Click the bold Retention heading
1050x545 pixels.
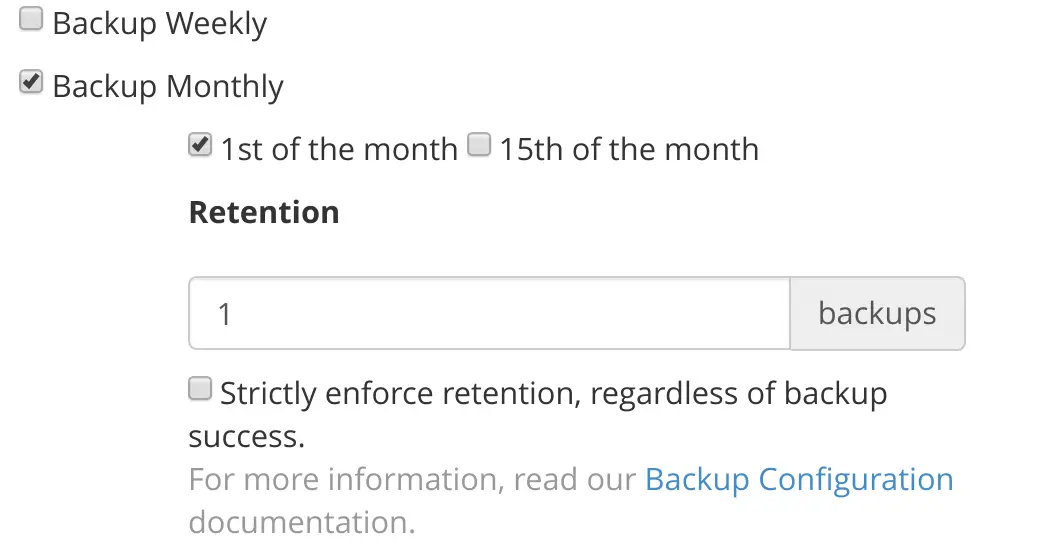click(264, 213)
